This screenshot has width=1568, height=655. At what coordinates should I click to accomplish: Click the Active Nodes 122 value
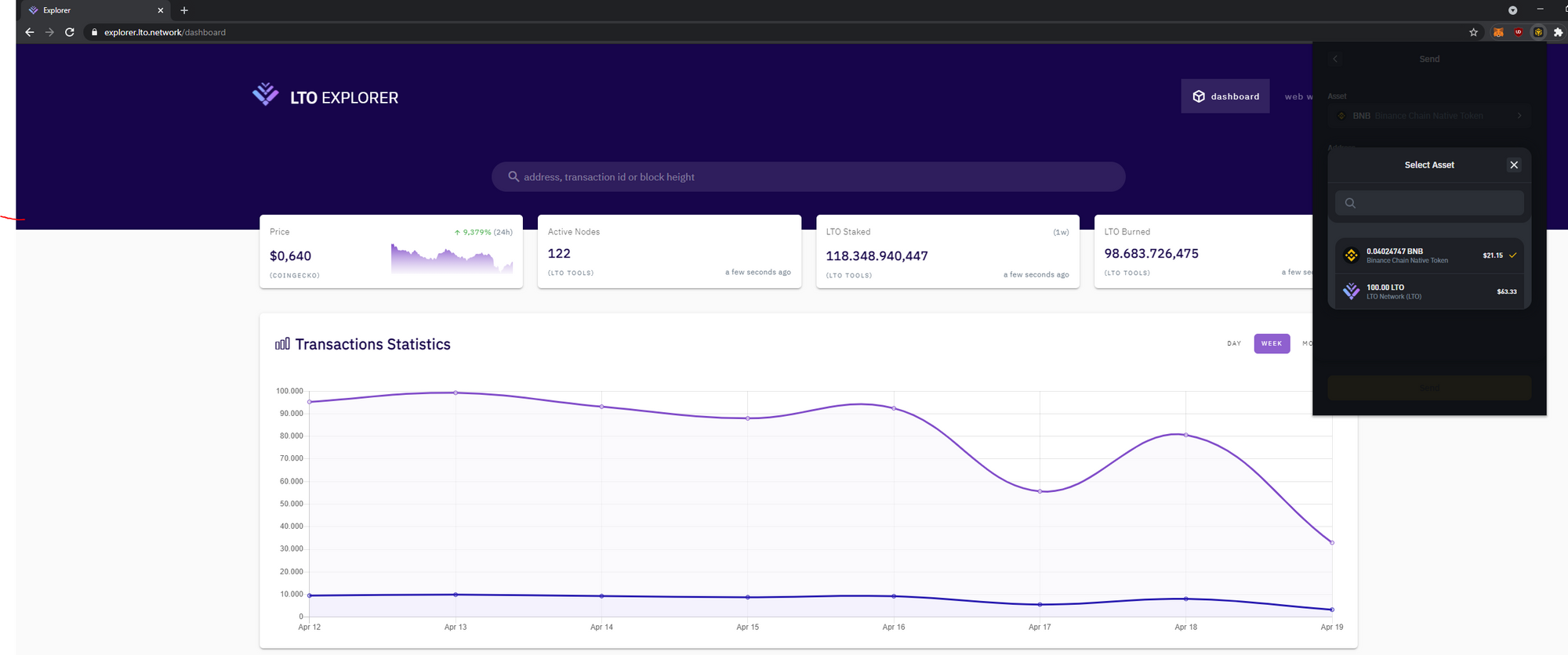pyautogui.click(x=559, y=253)
